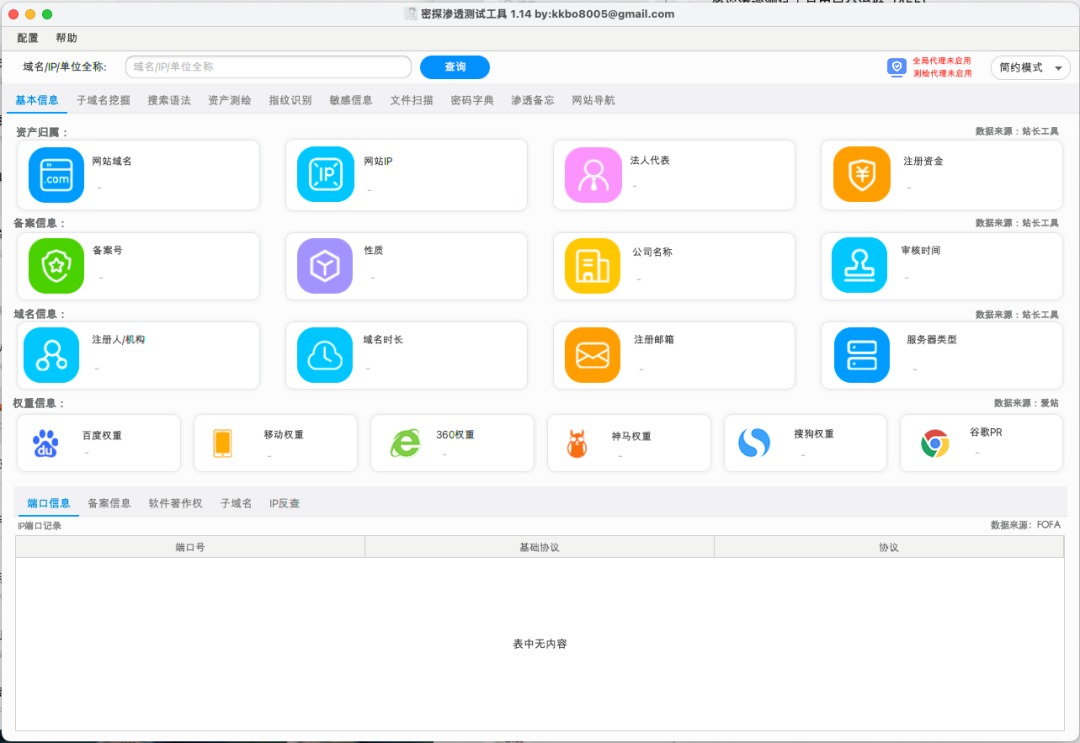Switch to the 网站导航 tab
Screen dimensions: 1080x743
593,100
